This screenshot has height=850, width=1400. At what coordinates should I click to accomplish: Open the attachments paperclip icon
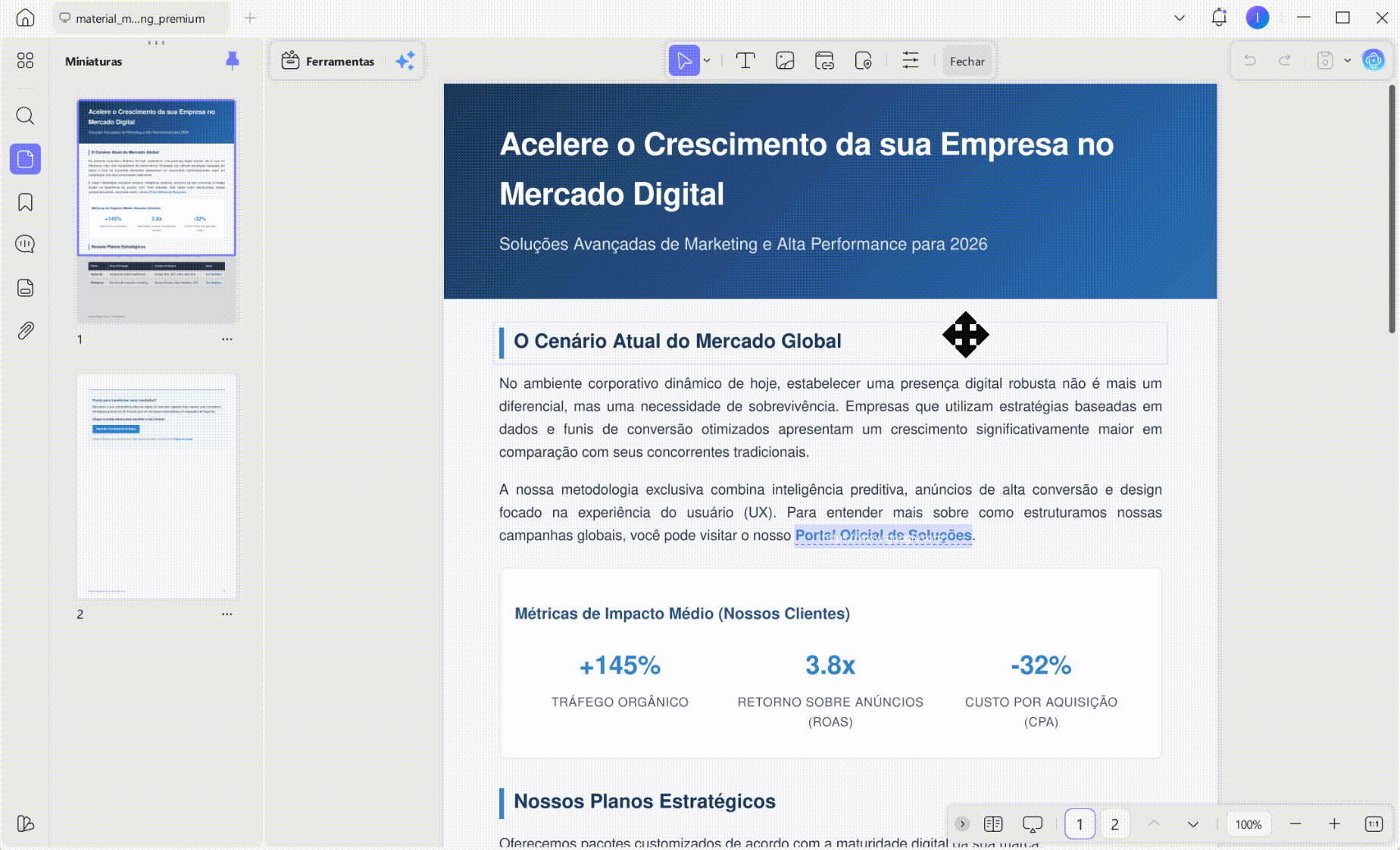[x=25, y=331]
